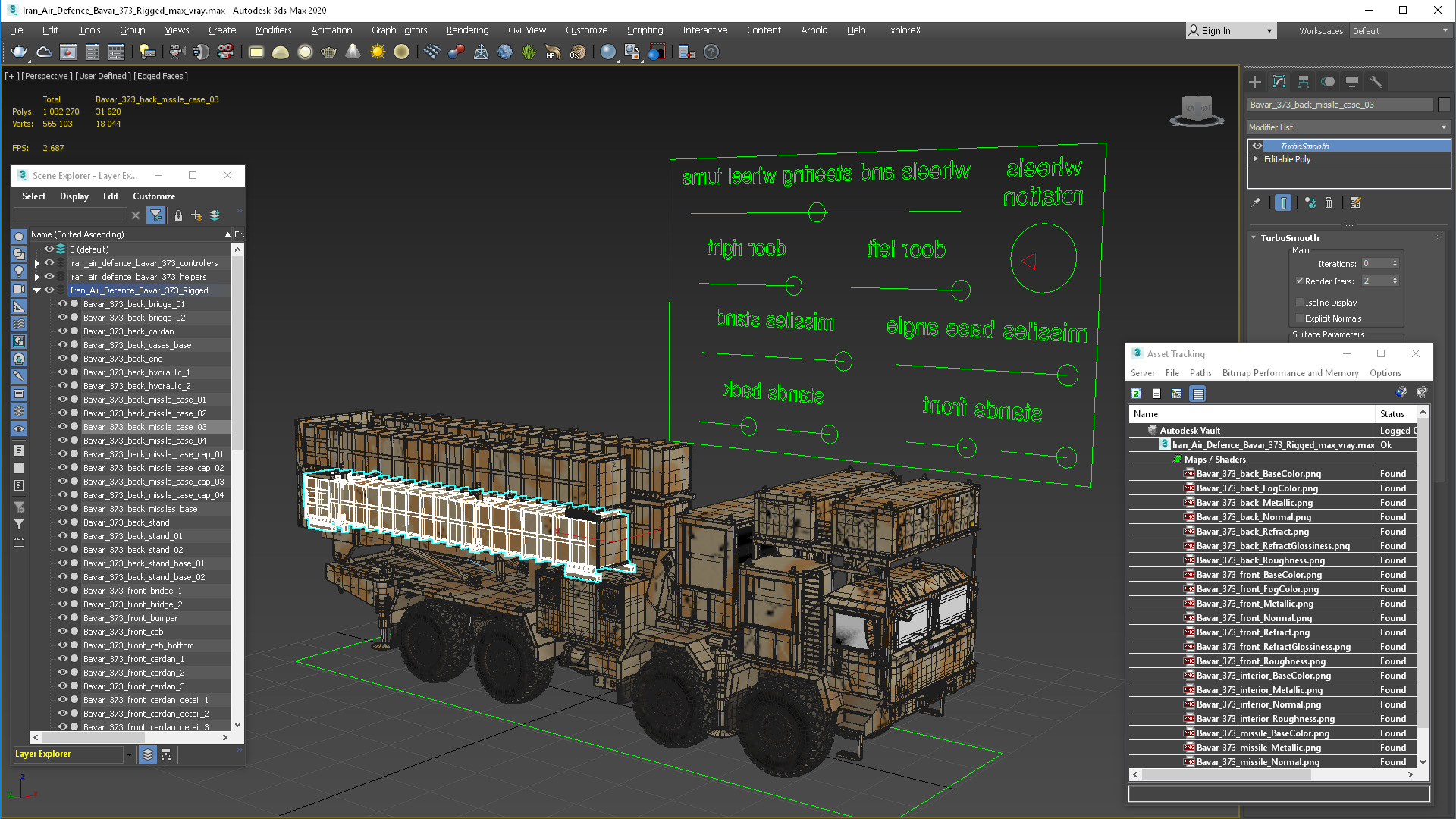This screenshot has width=1456, height=819.
Task: Expand iran_air_defence_bavar_373_controllers layer
Action: (x=36, y=263)
